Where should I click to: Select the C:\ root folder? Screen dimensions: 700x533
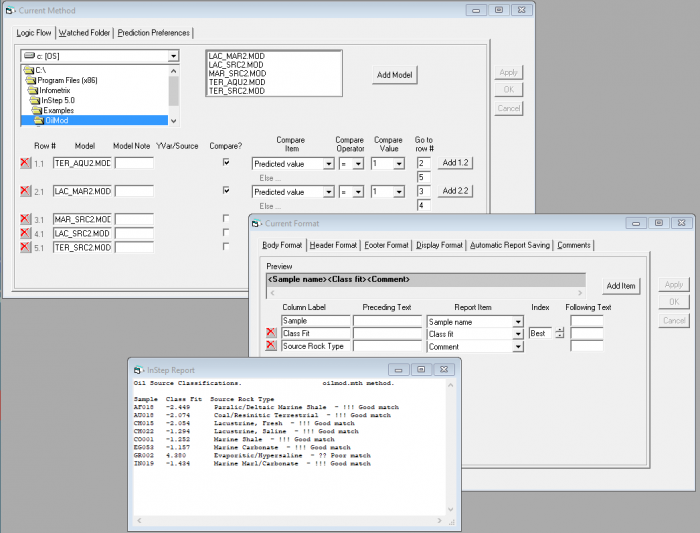click(35, 70)
